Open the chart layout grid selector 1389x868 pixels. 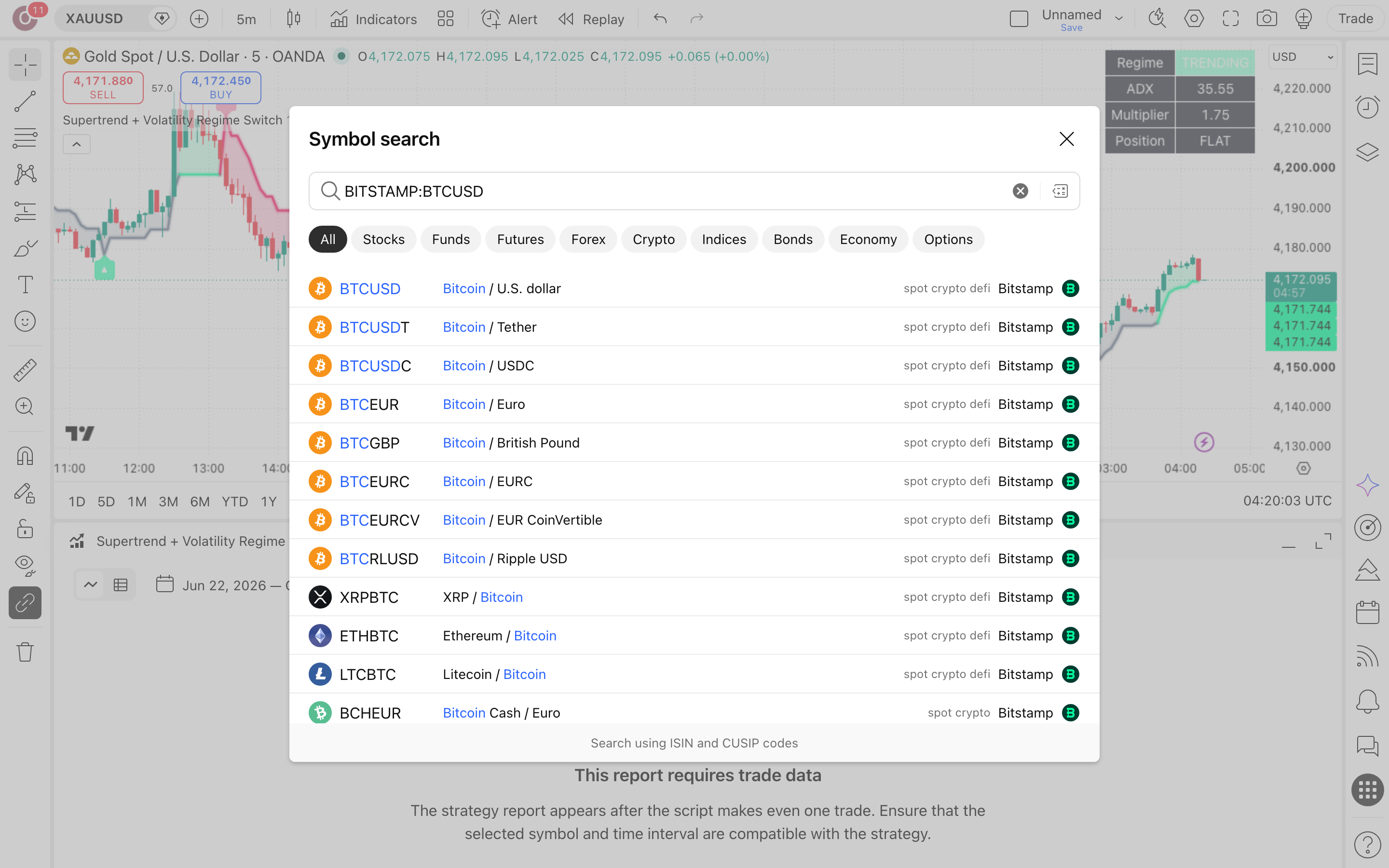coord(446,19)
